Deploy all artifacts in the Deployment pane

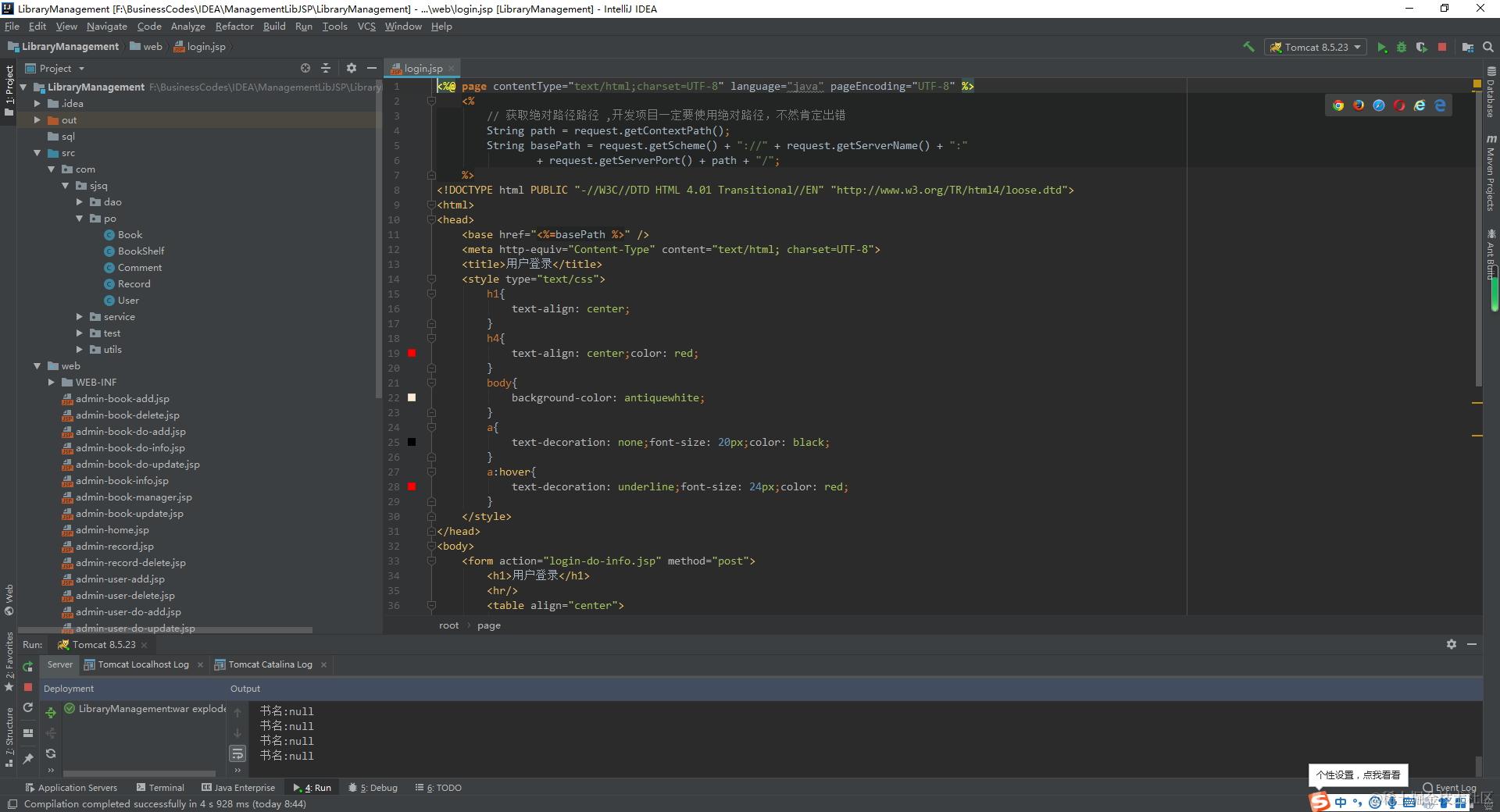51,712
